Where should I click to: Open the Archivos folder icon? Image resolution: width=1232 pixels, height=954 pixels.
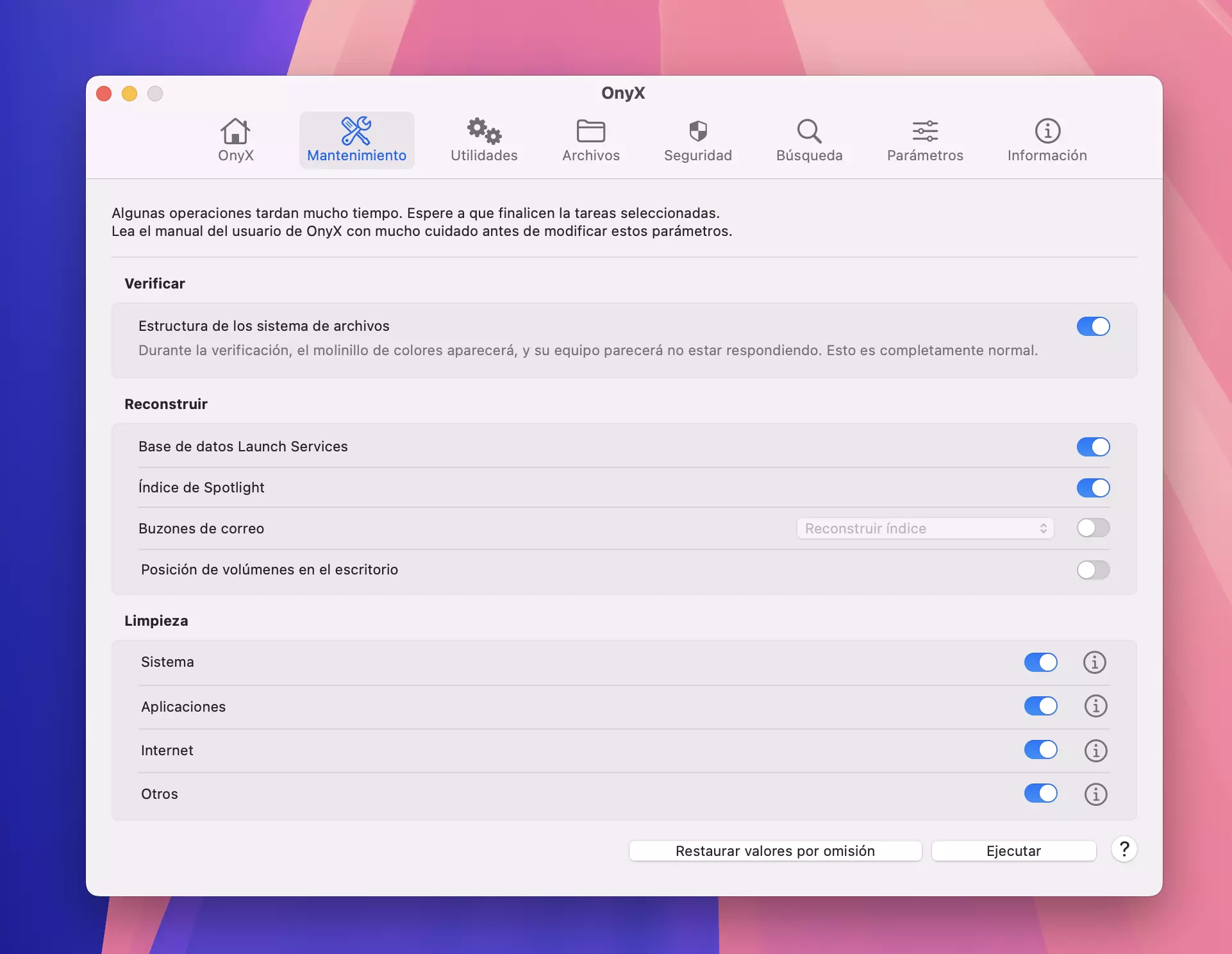coord(590,131)
